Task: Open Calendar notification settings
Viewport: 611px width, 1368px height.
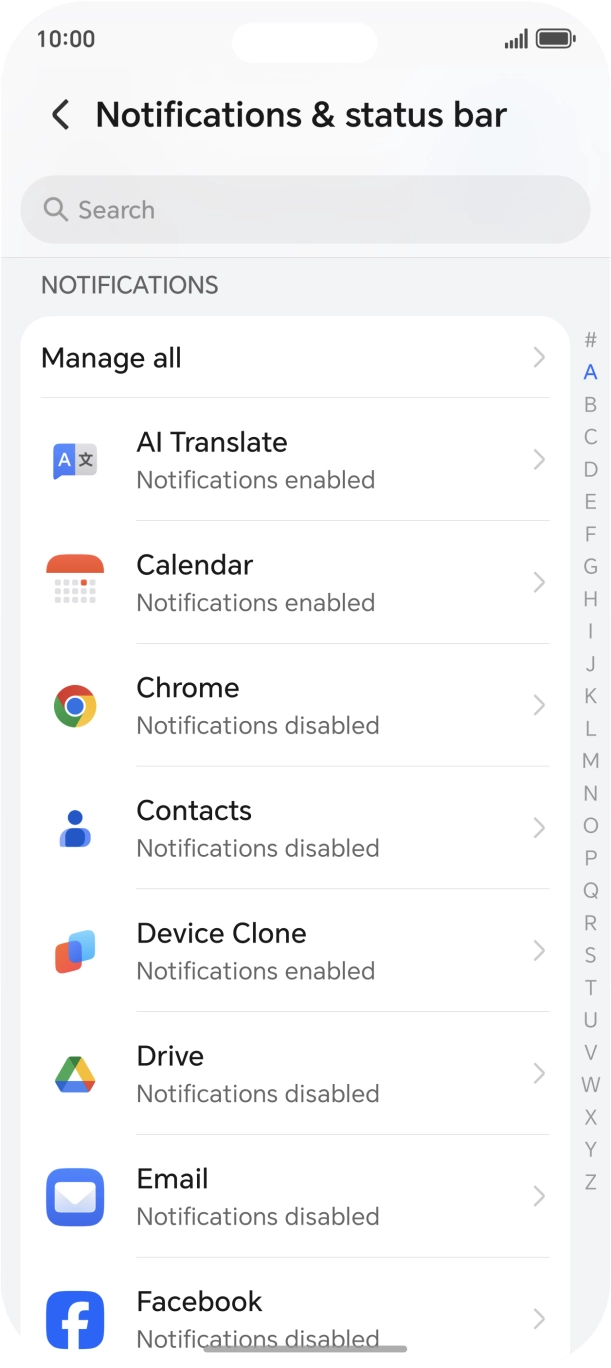Action: [x=295, y=582]
